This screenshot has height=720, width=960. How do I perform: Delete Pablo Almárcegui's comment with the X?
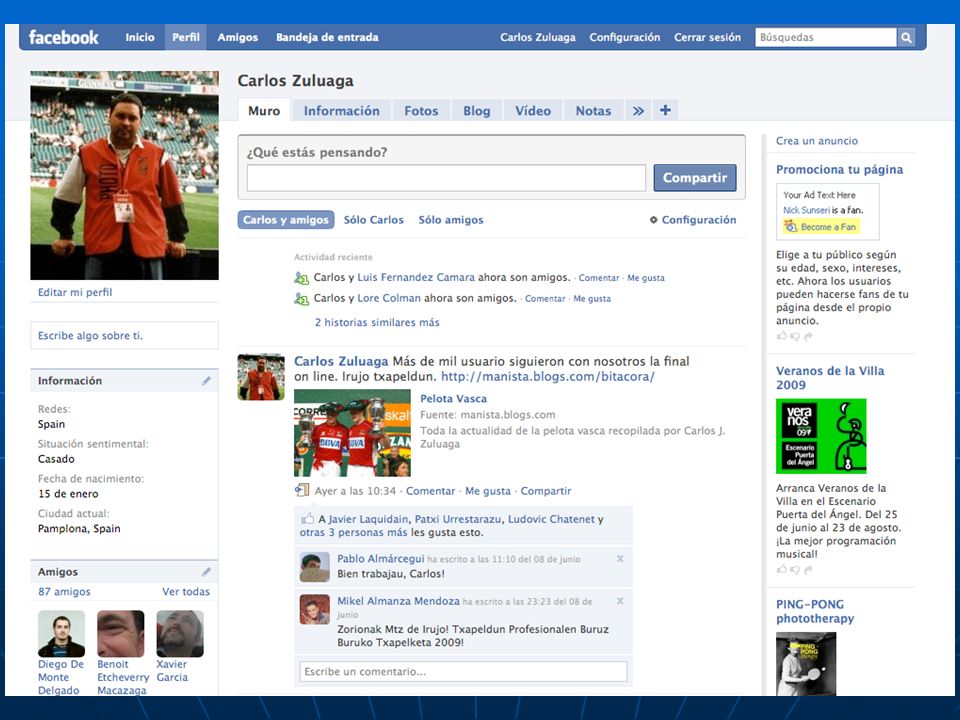[620, 558]
